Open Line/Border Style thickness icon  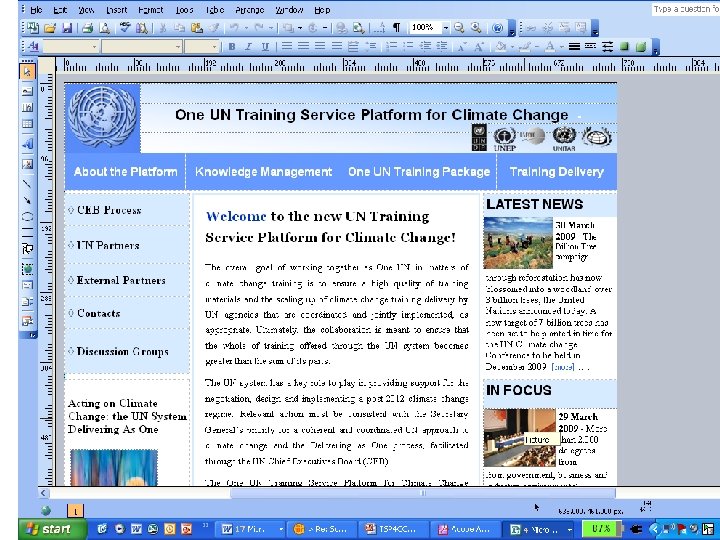click(574, 46)
